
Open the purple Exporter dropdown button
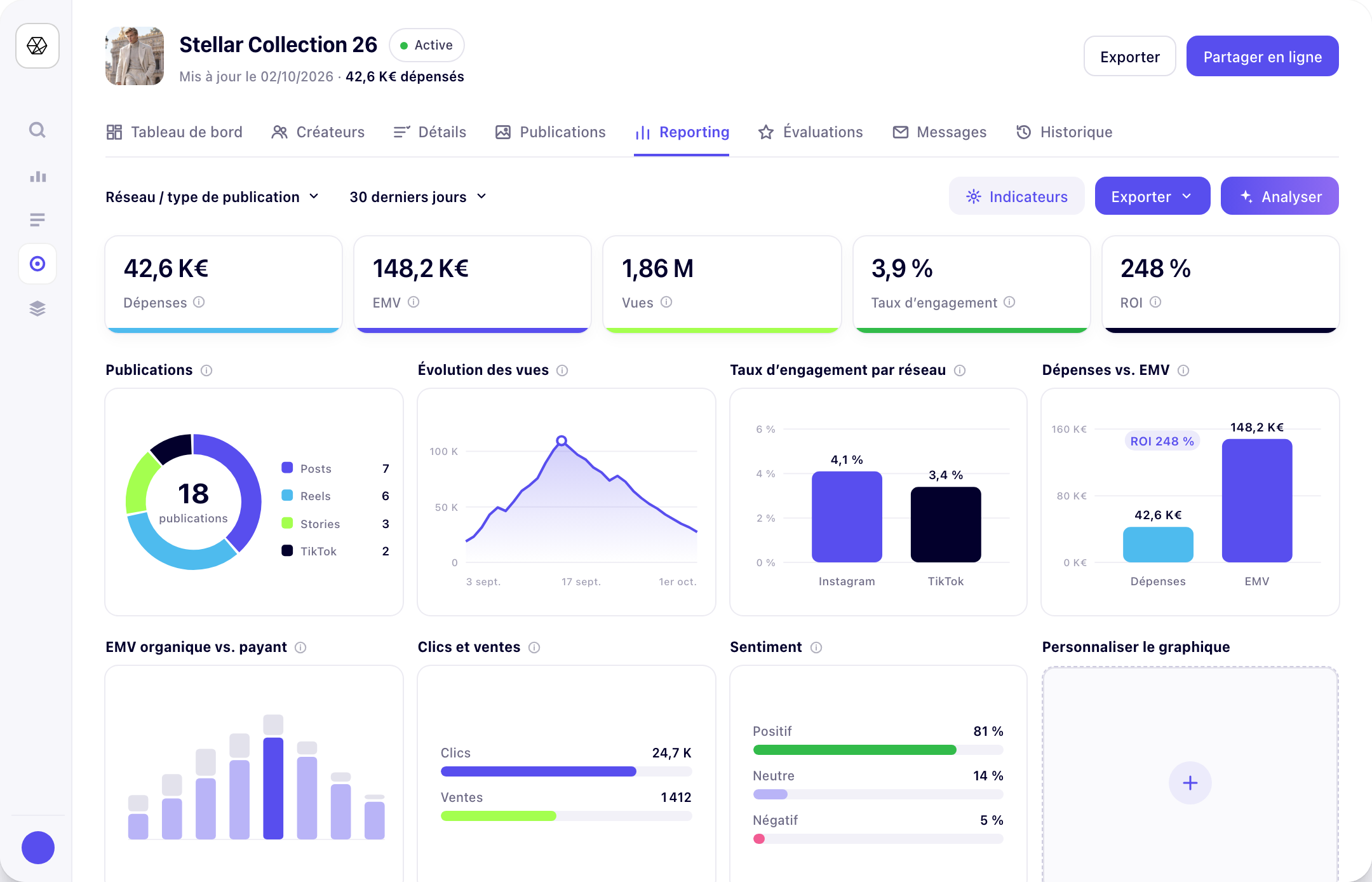click(1152, 196)
